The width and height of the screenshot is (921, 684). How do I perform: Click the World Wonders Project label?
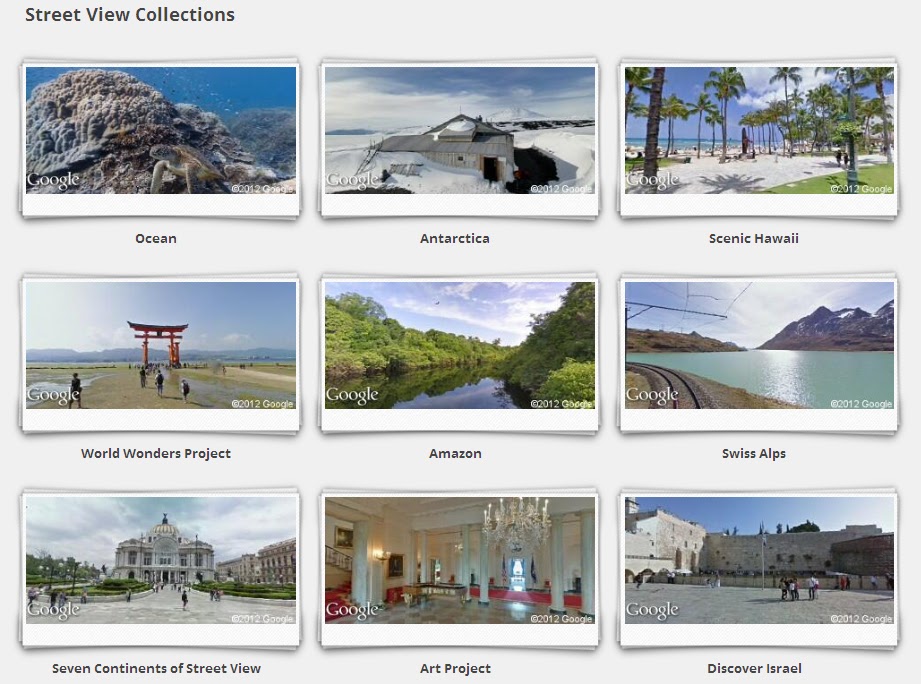pyautogui.click(x=155, y=453)
